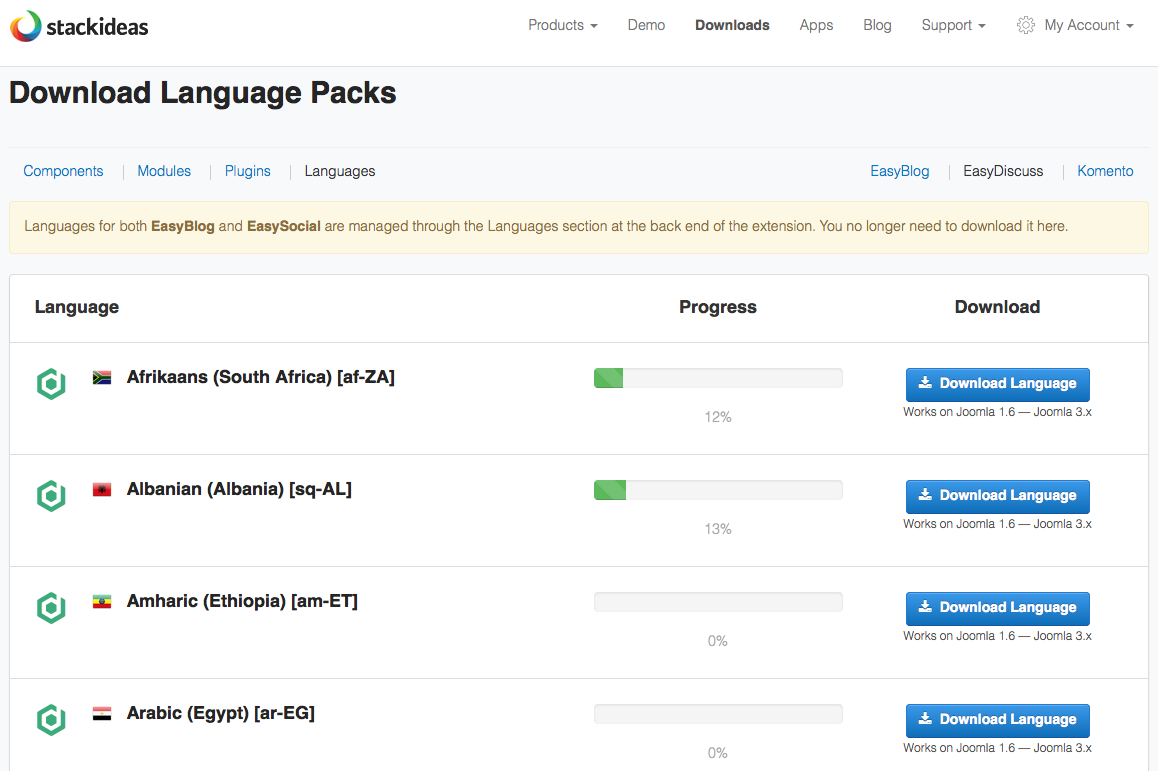Click the Progress column header

(x=718, y=307)
